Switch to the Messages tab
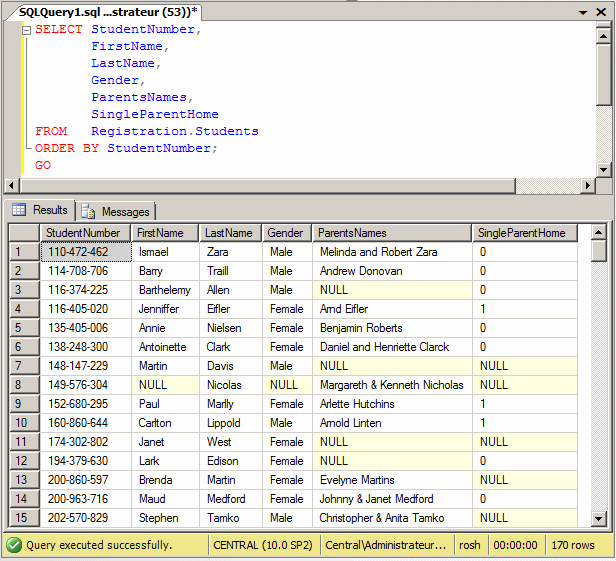The image size is (616, 561). 116,212
